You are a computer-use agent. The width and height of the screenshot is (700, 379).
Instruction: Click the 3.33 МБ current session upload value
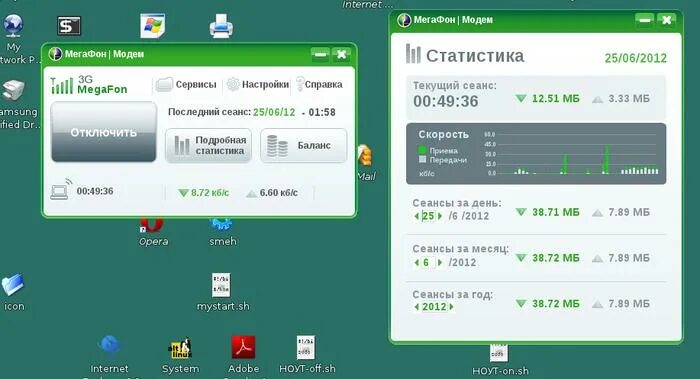[x=629, y=99]
